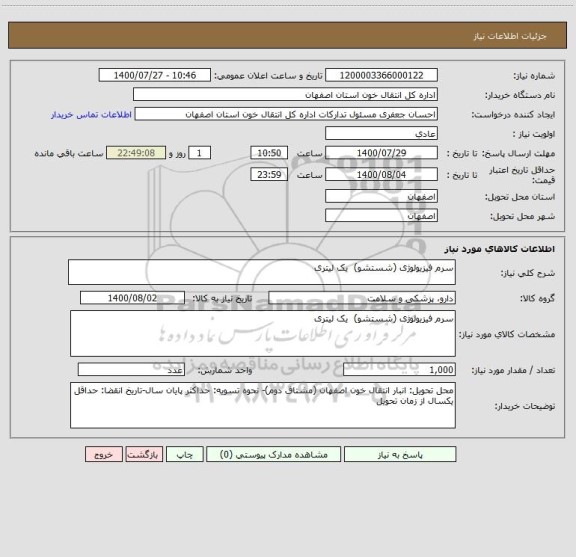
Task: Click label تاریخ و ساعت اعلان عمومی
Action: (269, 76)
